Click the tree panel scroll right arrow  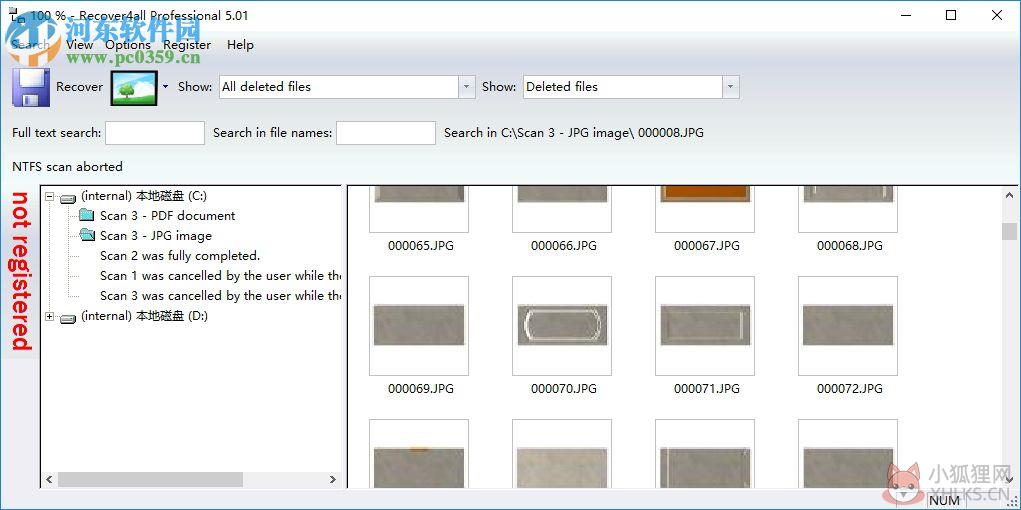pyautogui.click(x=333, y=480)
